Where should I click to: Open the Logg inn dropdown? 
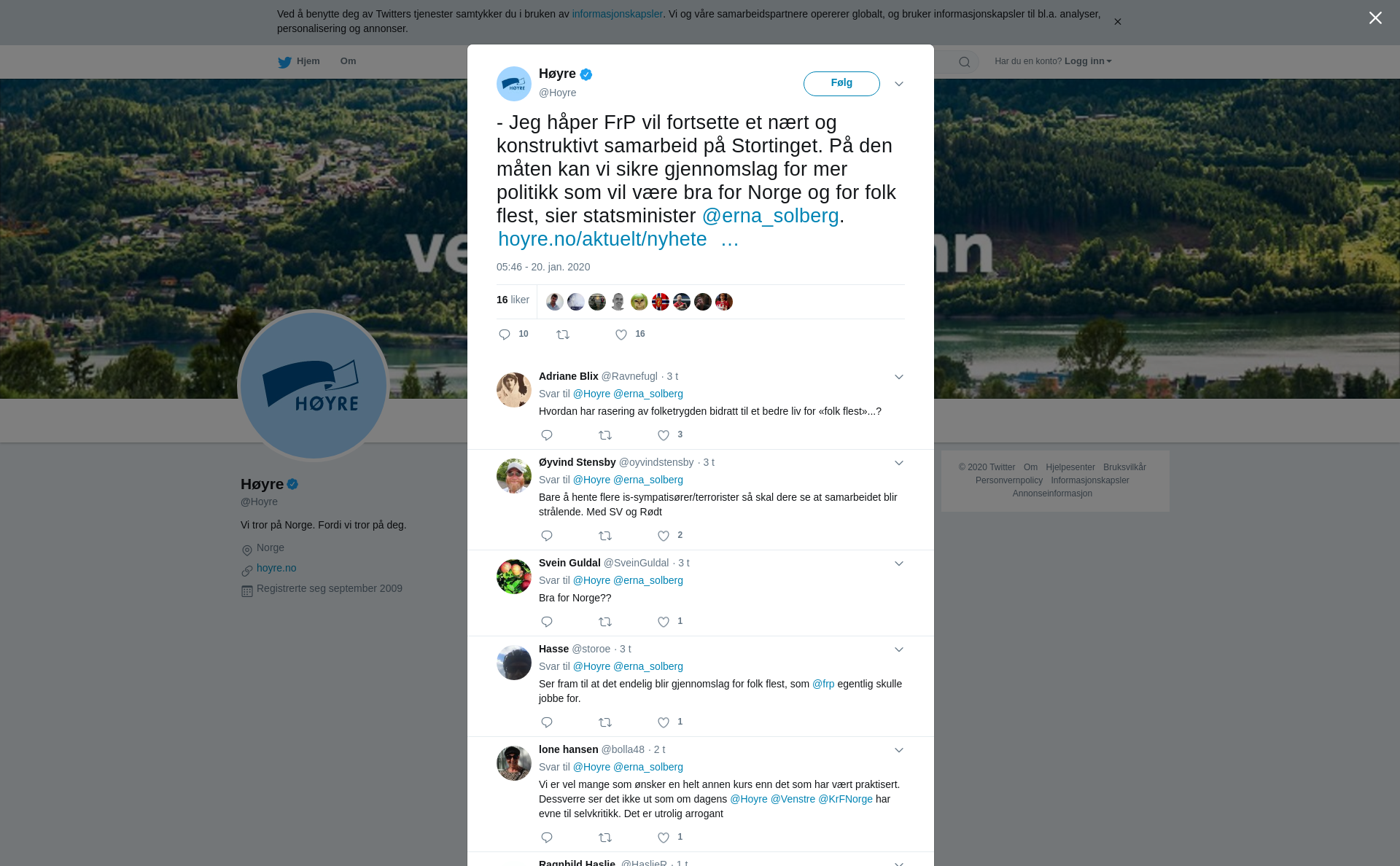click(1088, 61)
